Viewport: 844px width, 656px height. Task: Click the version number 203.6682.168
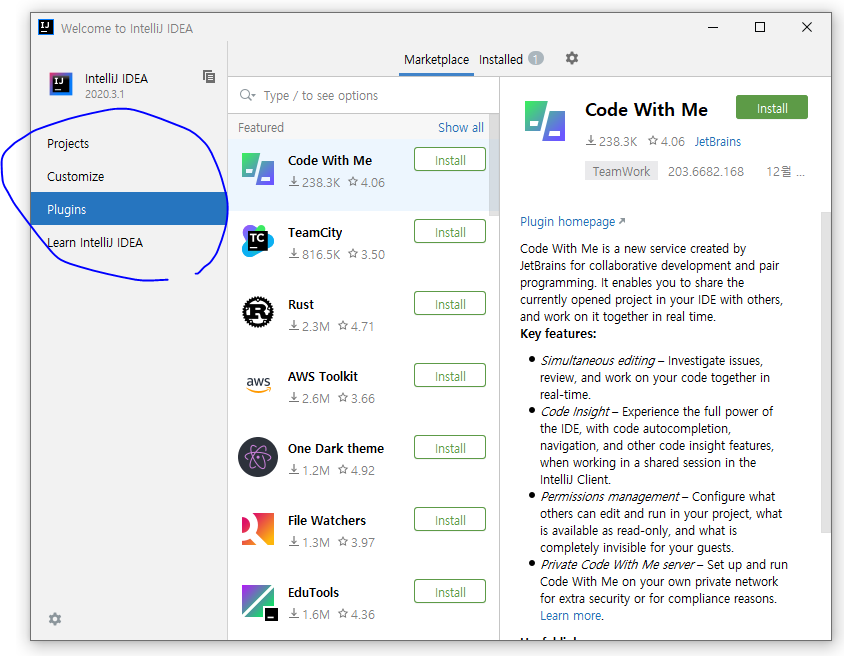pyautogui.click(x=706, y=172)
